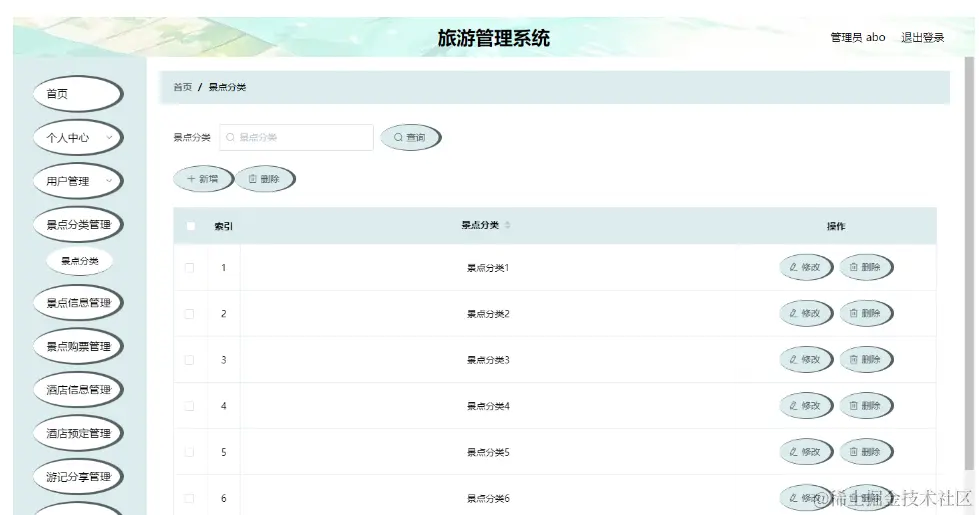This screenshot has height=515, width=979.
Task: Click 退出登录 to log out
Action: pos(922,37)
